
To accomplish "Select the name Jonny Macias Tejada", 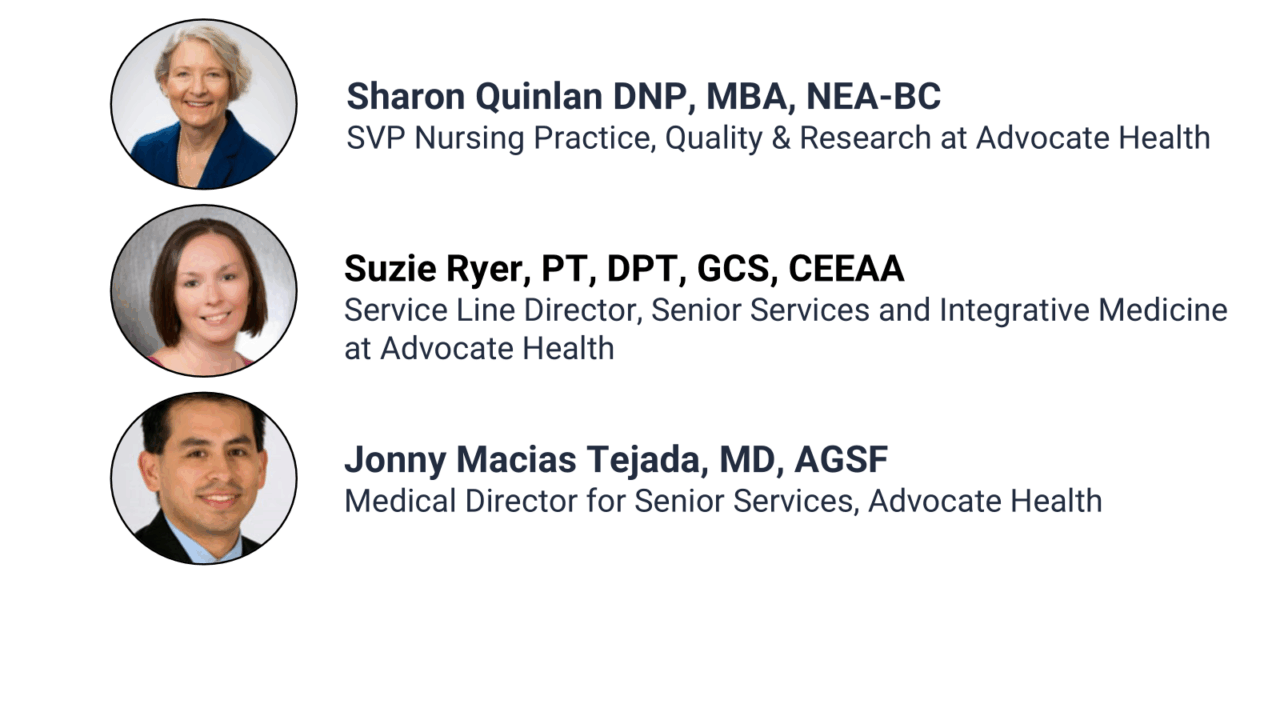I will click(516, 460).
